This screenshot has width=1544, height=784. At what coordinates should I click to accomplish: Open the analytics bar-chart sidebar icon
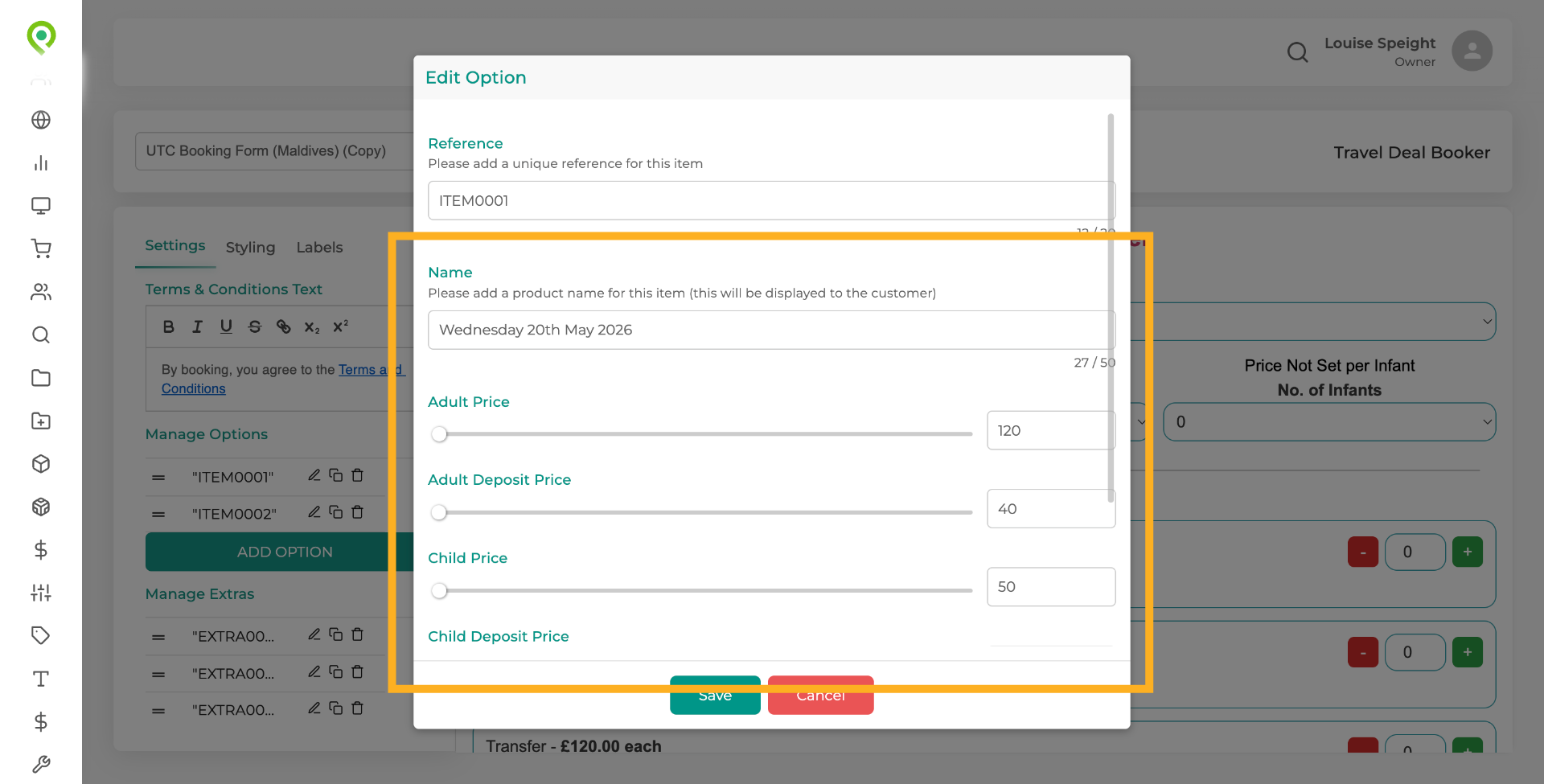(41, 162)
